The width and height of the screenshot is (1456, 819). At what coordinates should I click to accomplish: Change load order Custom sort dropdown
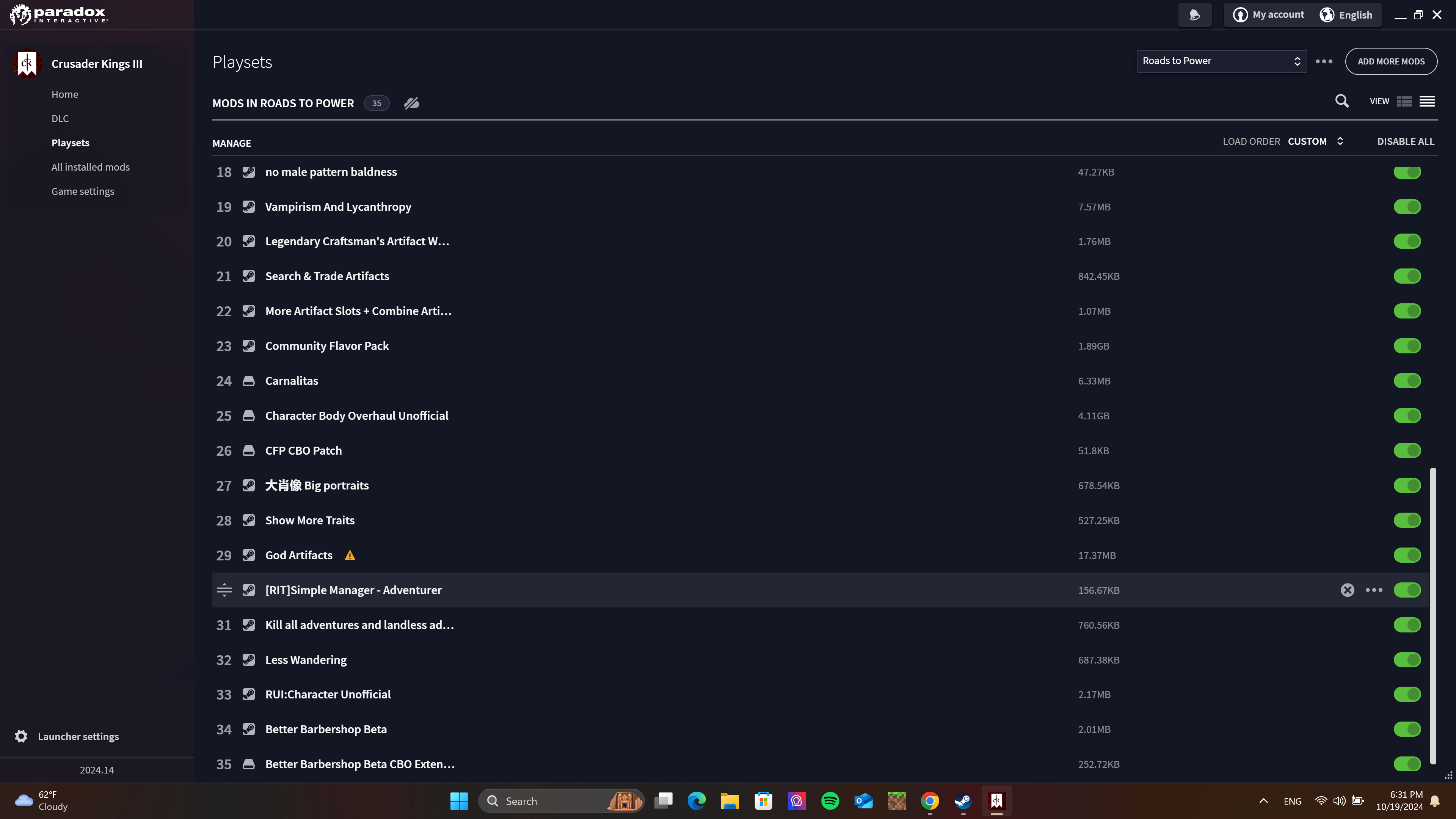point(1316,141)
